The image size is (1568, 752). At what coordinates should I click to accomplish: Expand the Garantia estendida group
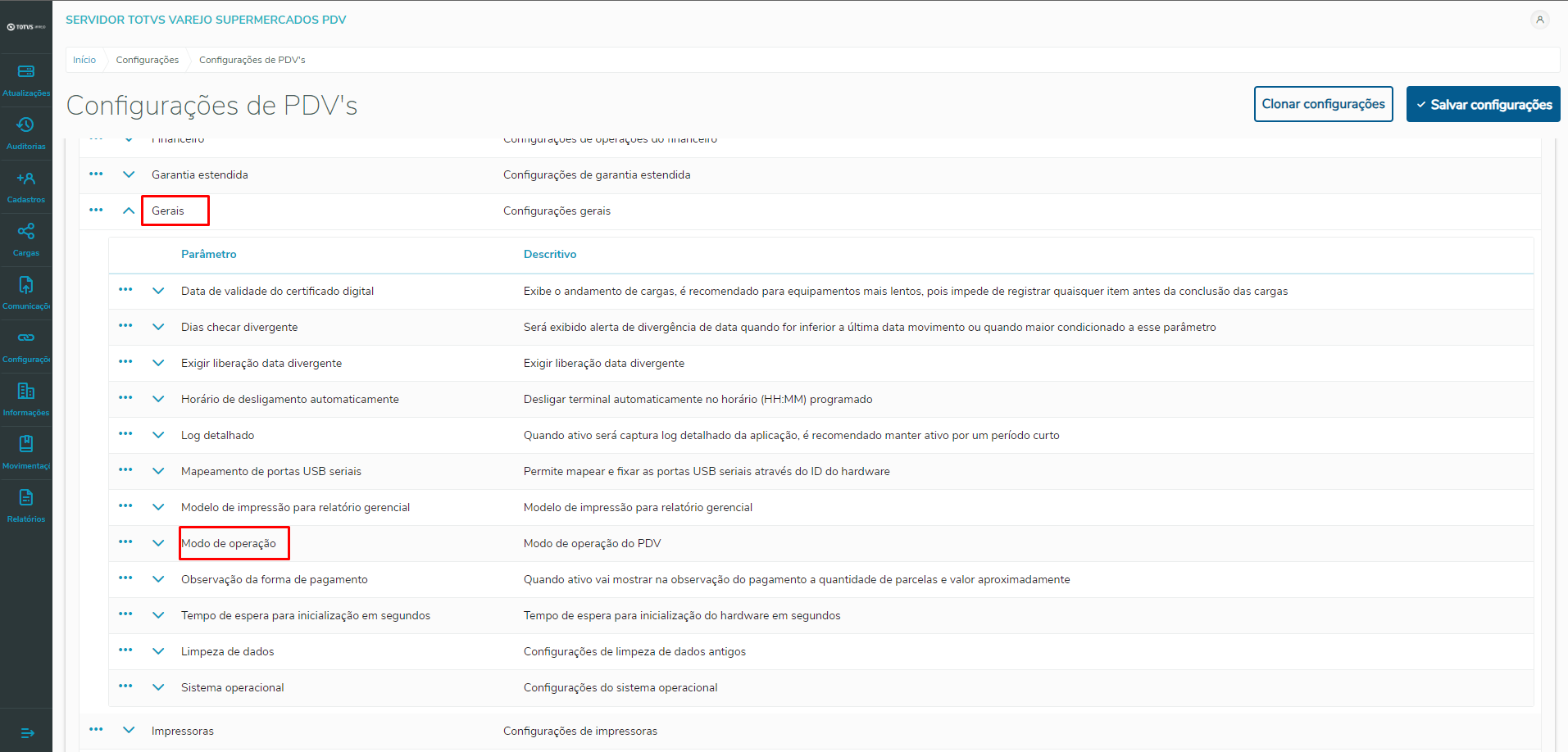pos(129,174)
